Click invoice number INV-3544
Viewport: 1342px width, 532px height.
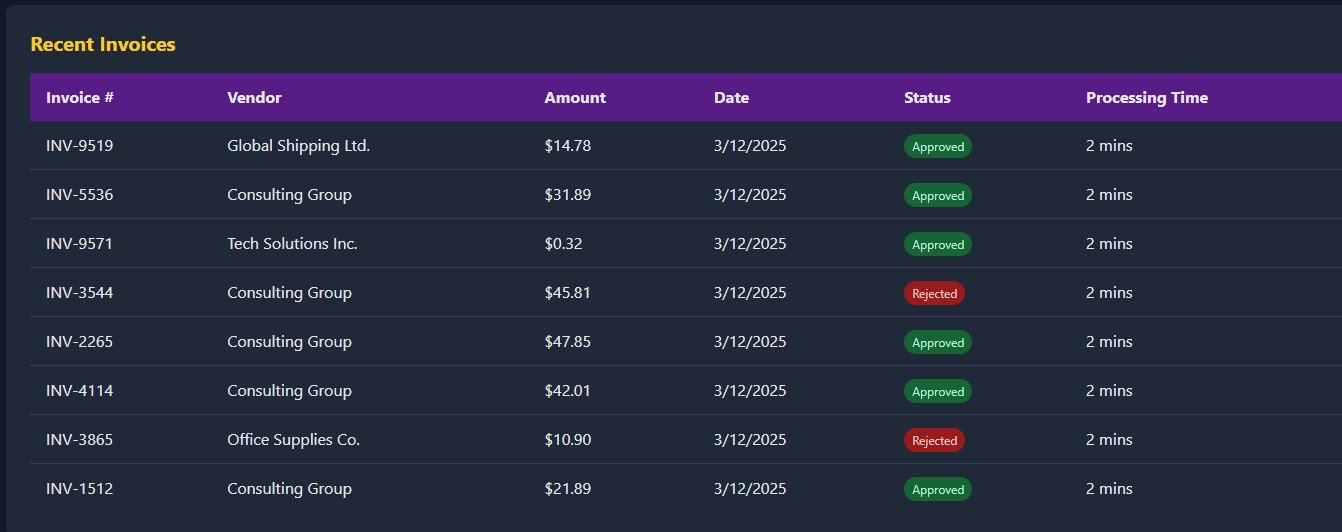coord(80,293)
